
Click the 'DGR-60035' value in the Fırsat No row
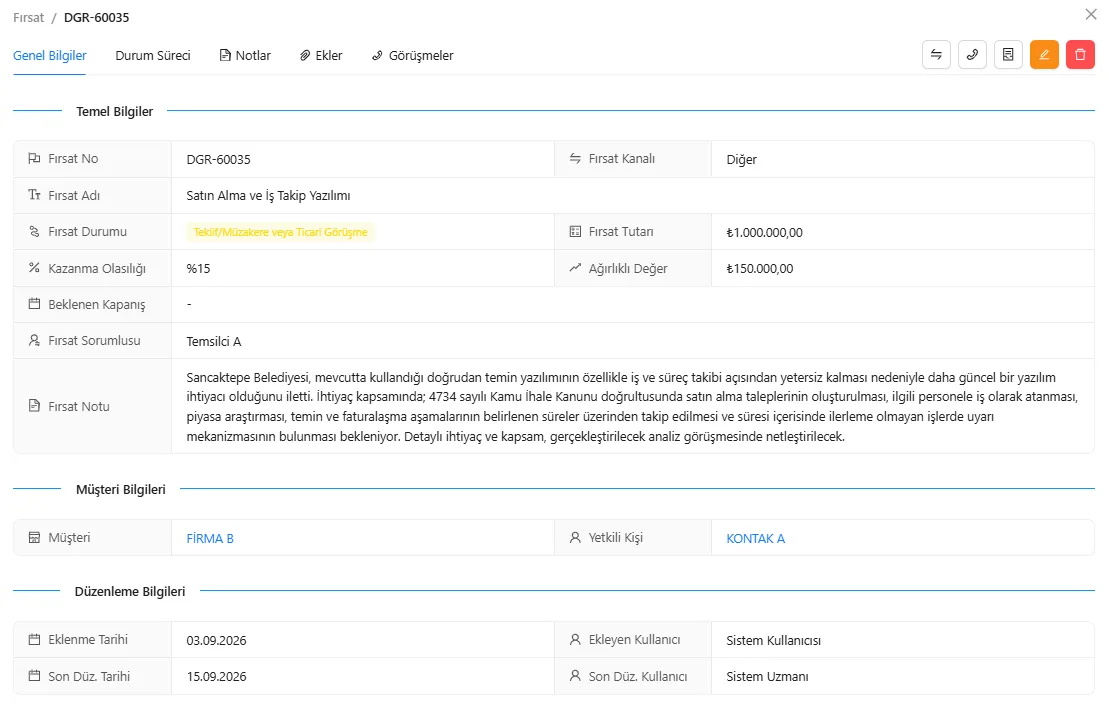(219, 160)
